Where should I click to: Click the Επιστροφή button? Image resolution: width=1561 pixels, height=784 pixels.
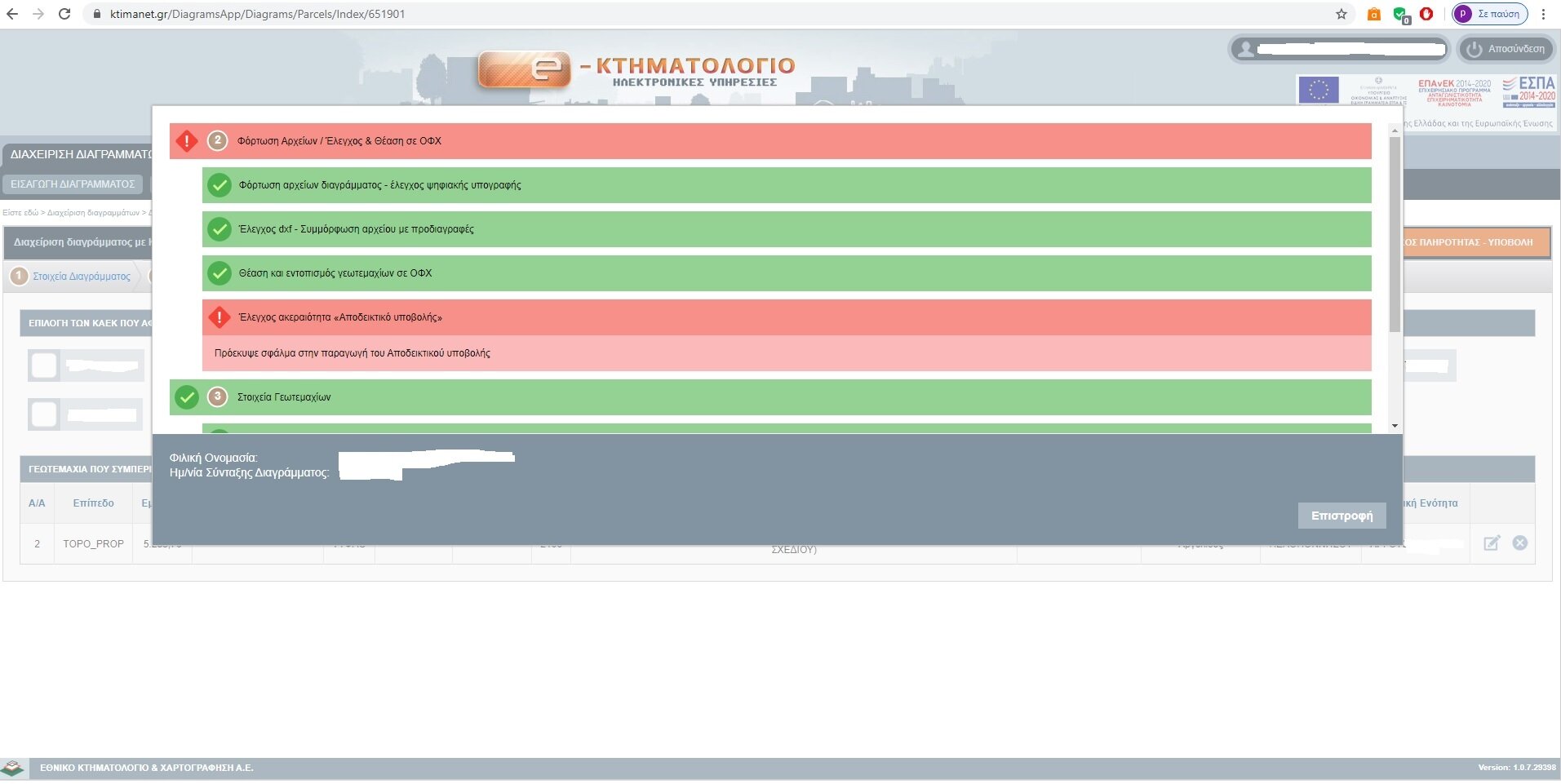point(1341,516)
